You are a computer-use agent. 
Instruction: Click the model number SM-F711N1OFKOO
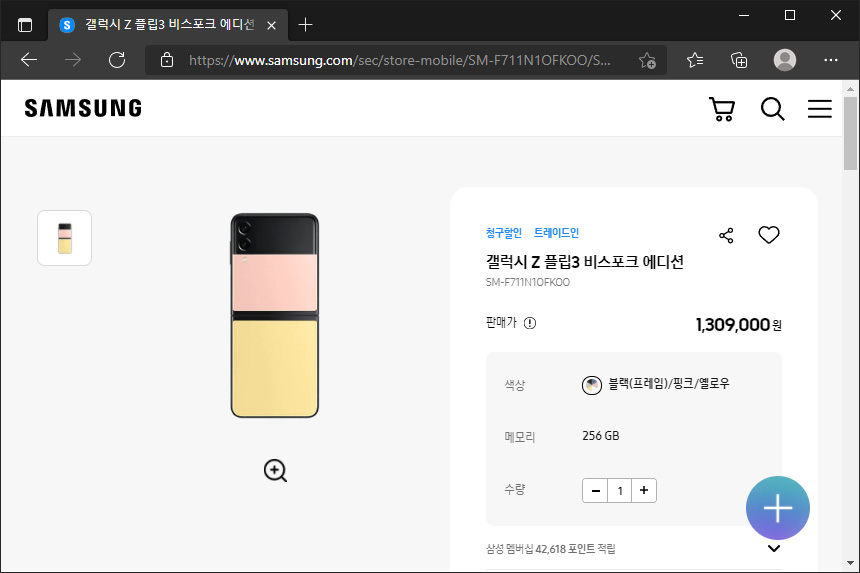(x=528, y=282)
